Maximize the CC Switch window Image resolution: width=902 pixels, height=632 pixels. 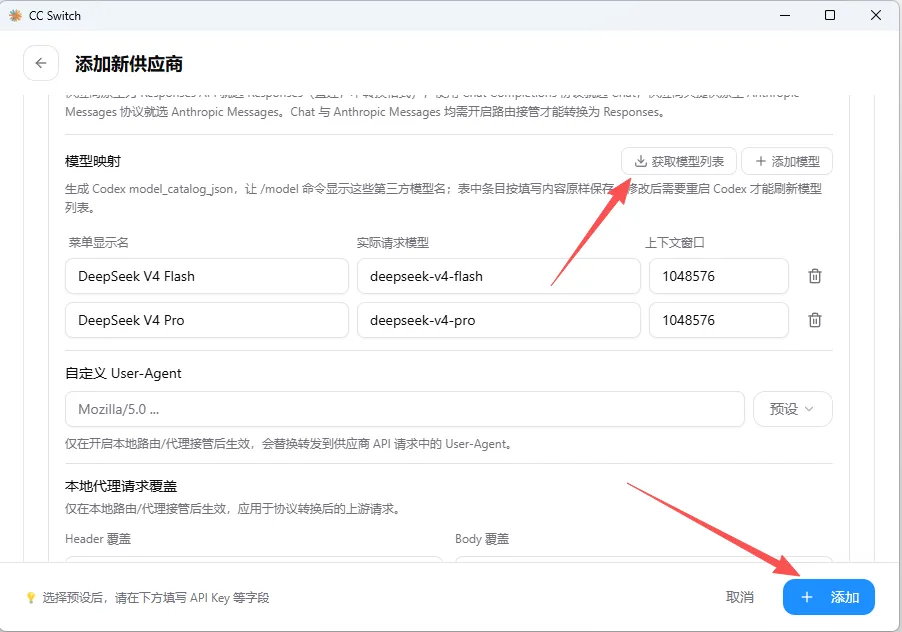(x=830, y=15)
